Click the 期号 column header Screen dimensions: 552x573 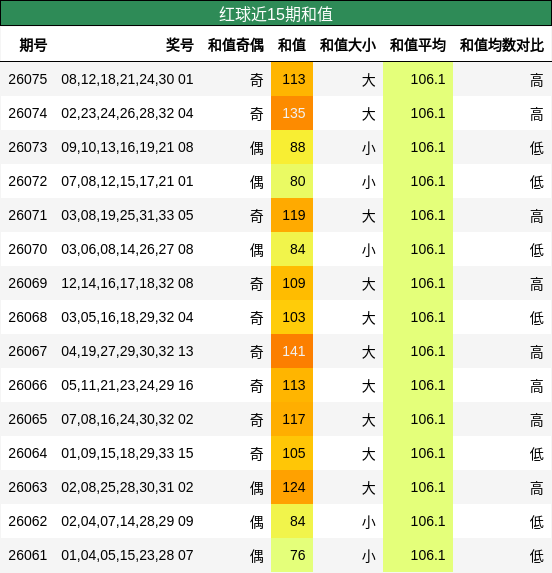tap(33, 45)
